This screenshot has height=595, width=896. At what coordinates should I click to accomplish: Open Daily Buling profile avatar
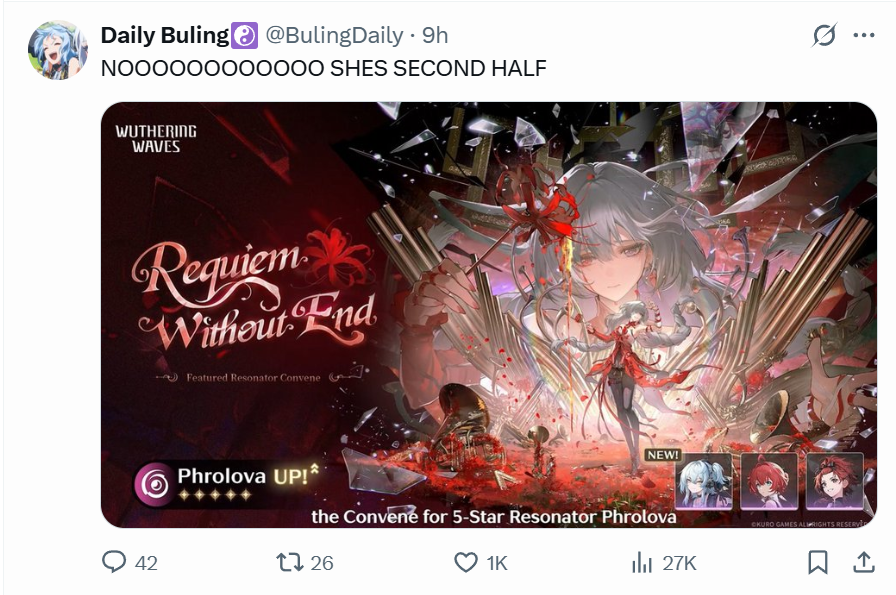[x=58, y=50]
